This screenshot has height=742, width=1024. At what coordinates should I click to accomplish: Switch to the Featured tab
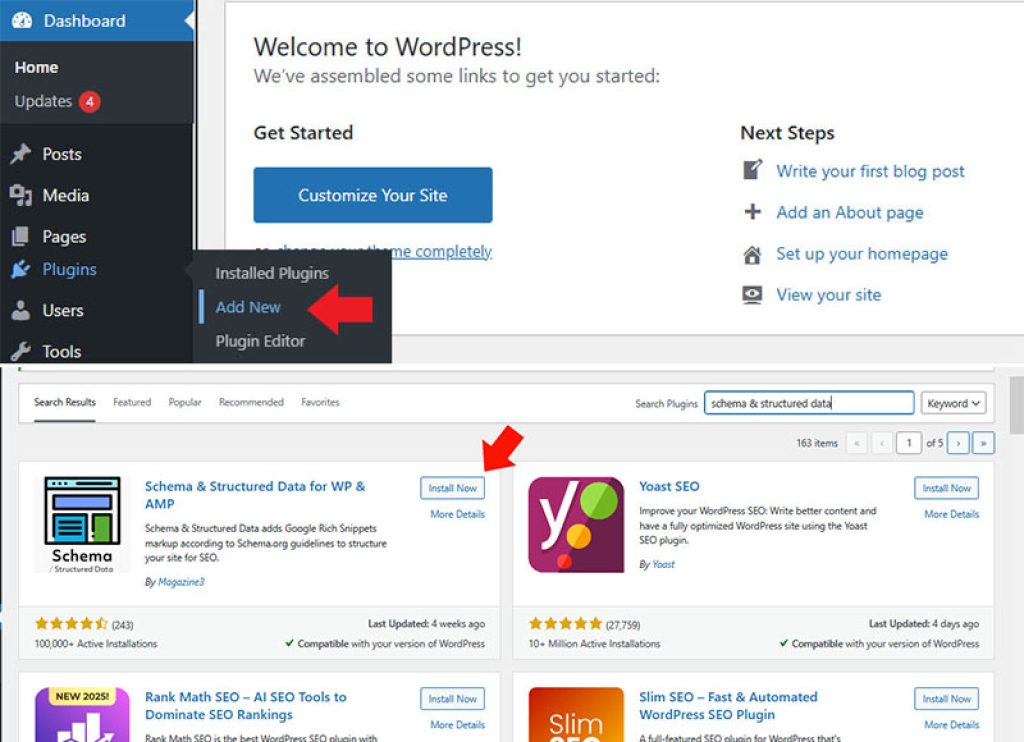tap(132, 402)
